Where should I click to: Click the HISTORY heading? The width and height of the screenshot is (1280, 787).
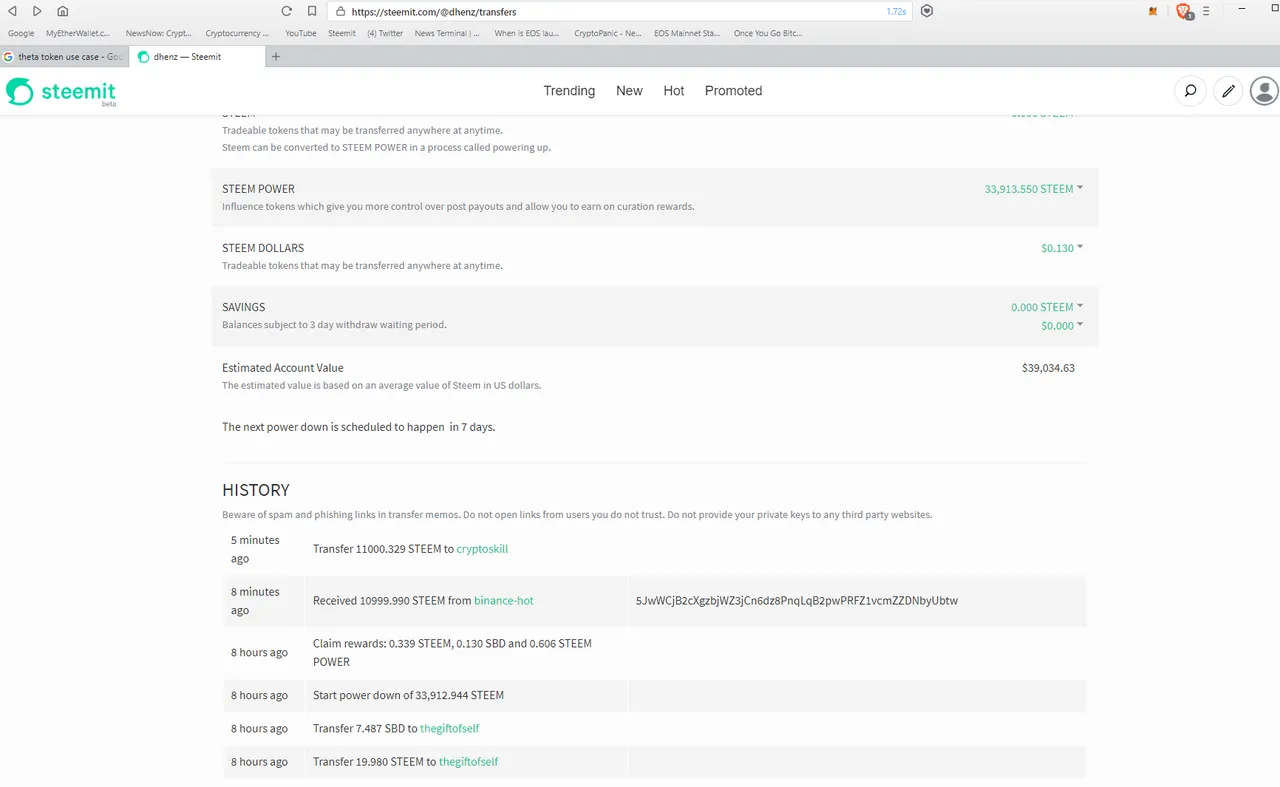click(256, 490)
